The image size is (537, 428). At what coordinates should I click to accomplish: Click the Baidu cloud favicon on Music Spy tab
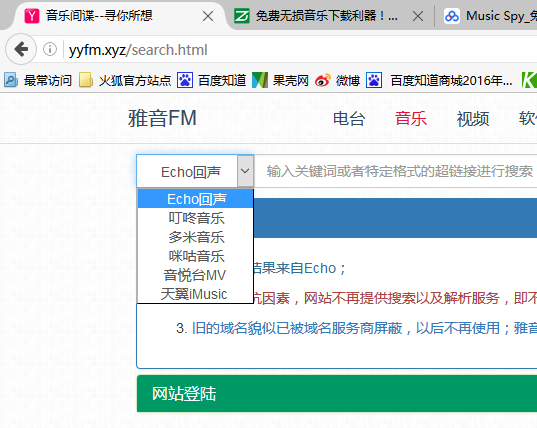[452, 16]
